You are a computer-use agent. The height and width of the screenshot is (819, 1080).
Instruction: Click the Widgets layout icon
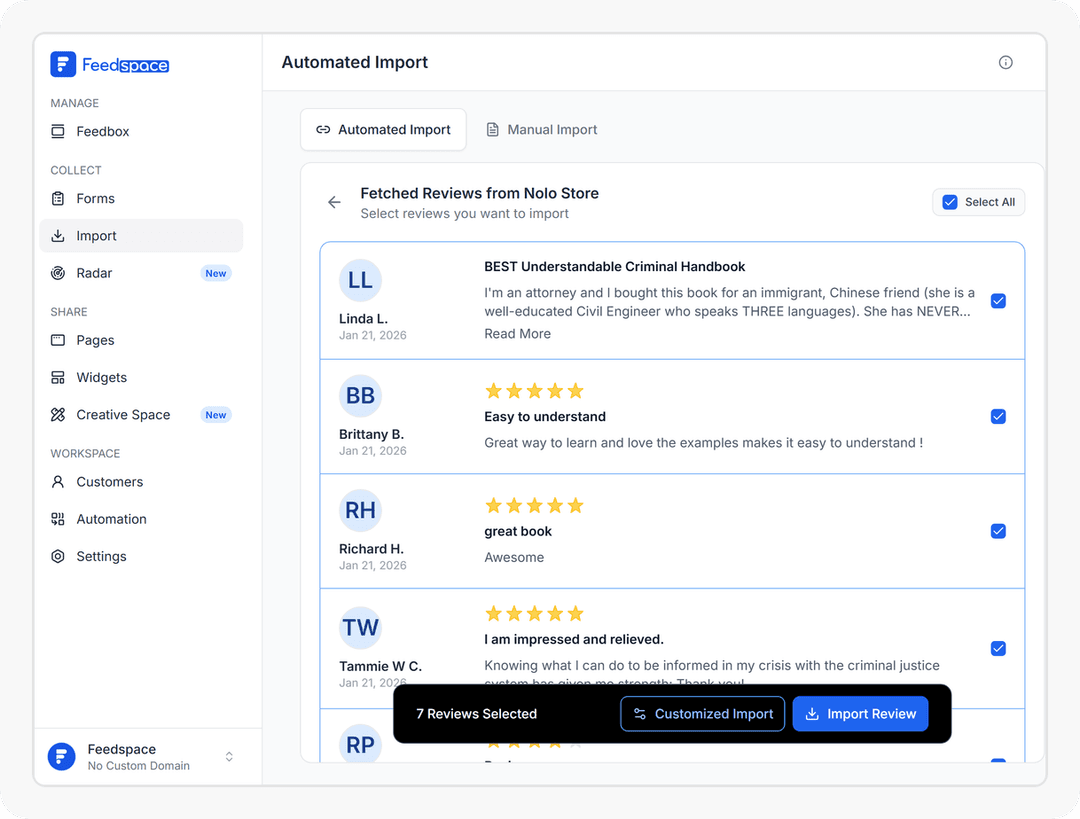pyautogui.click(x=58, y=377)
